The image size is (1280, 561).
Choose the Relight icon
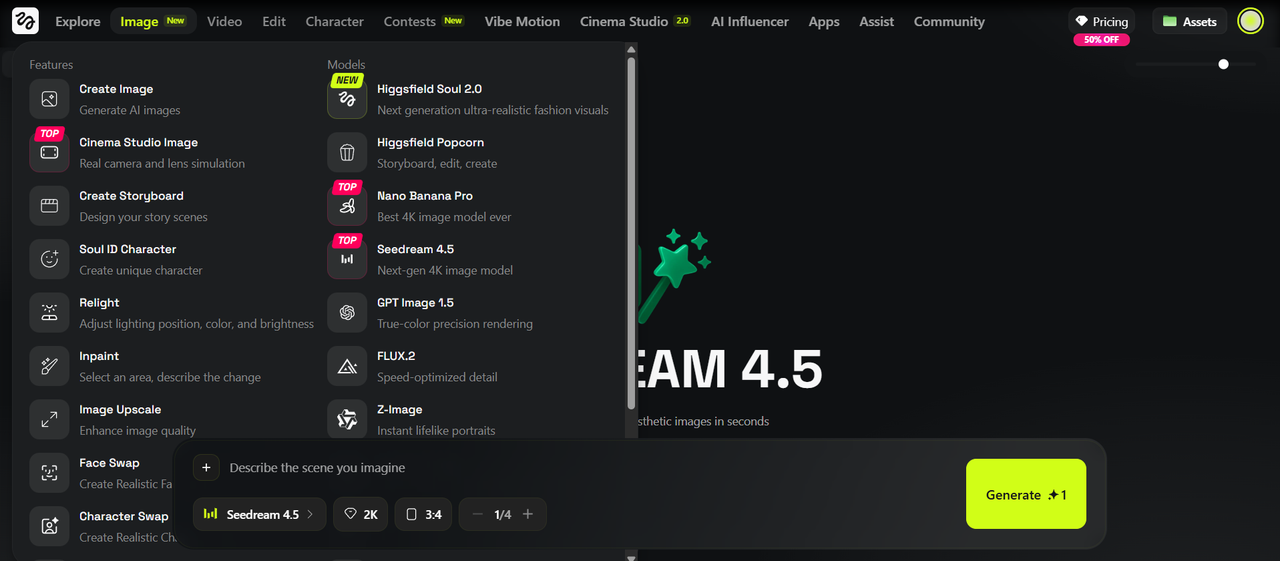pyautogui.click(x=49, y=313)
